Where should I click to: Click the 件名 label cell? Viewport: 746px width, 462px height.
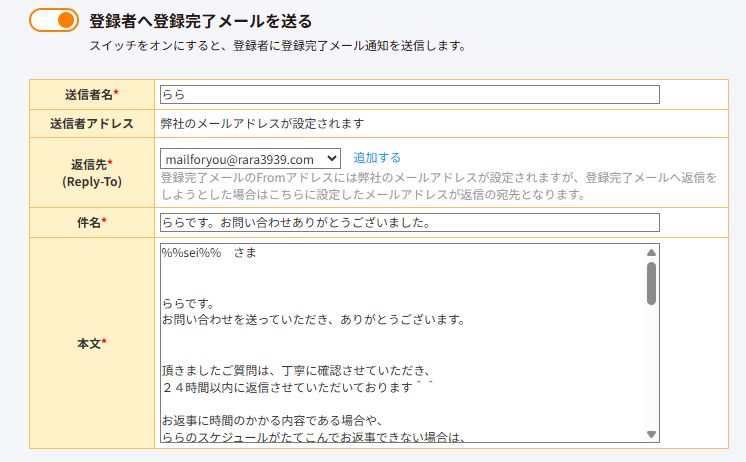92,222
